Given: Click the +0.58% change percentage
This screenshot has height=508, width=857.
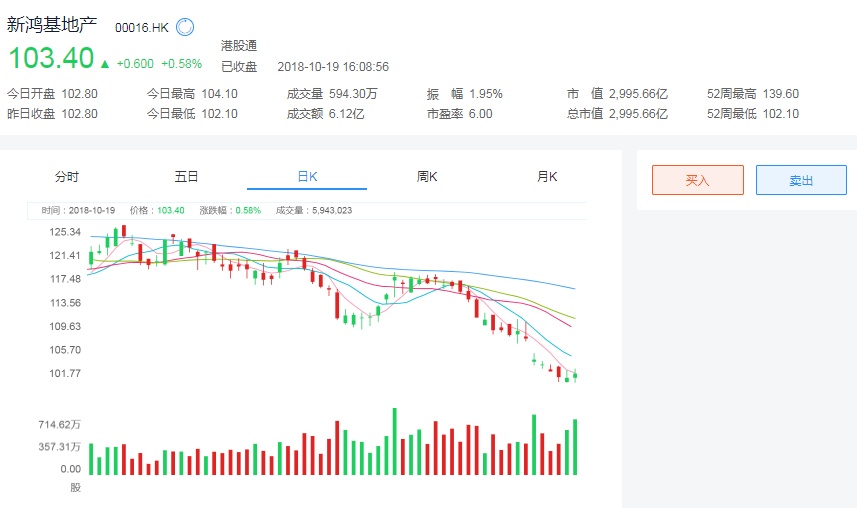Looking at the screenshot, I should pyautogui.click(x=182, y=63).
